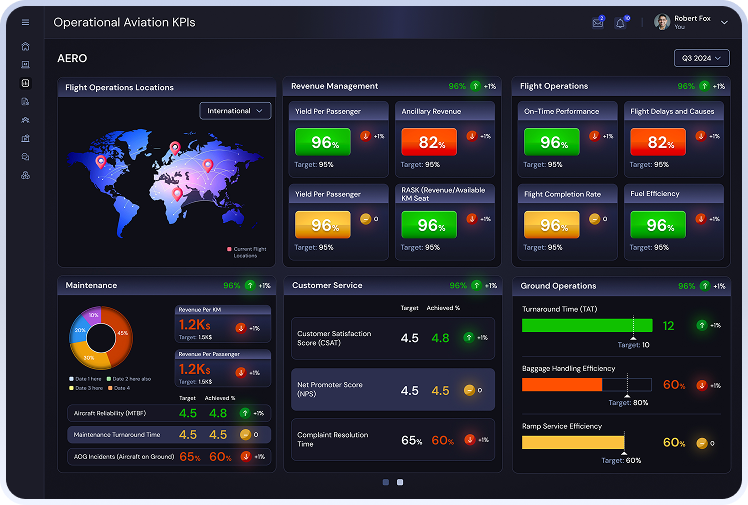Expand the International locations dropdown
The height and width of the screenshot is (505, 748).
point(235,111)
